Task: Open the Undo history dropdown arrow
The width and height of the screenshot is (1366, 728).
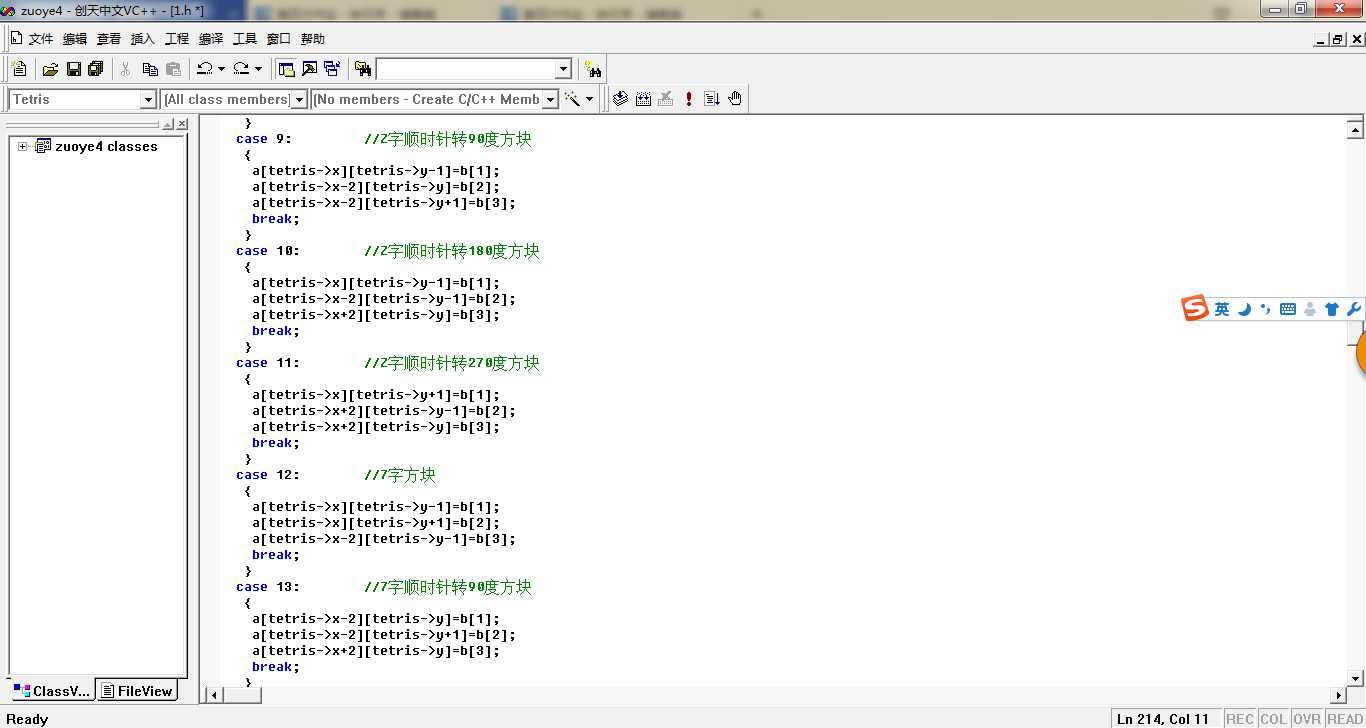Action: (x=221, y=69)
